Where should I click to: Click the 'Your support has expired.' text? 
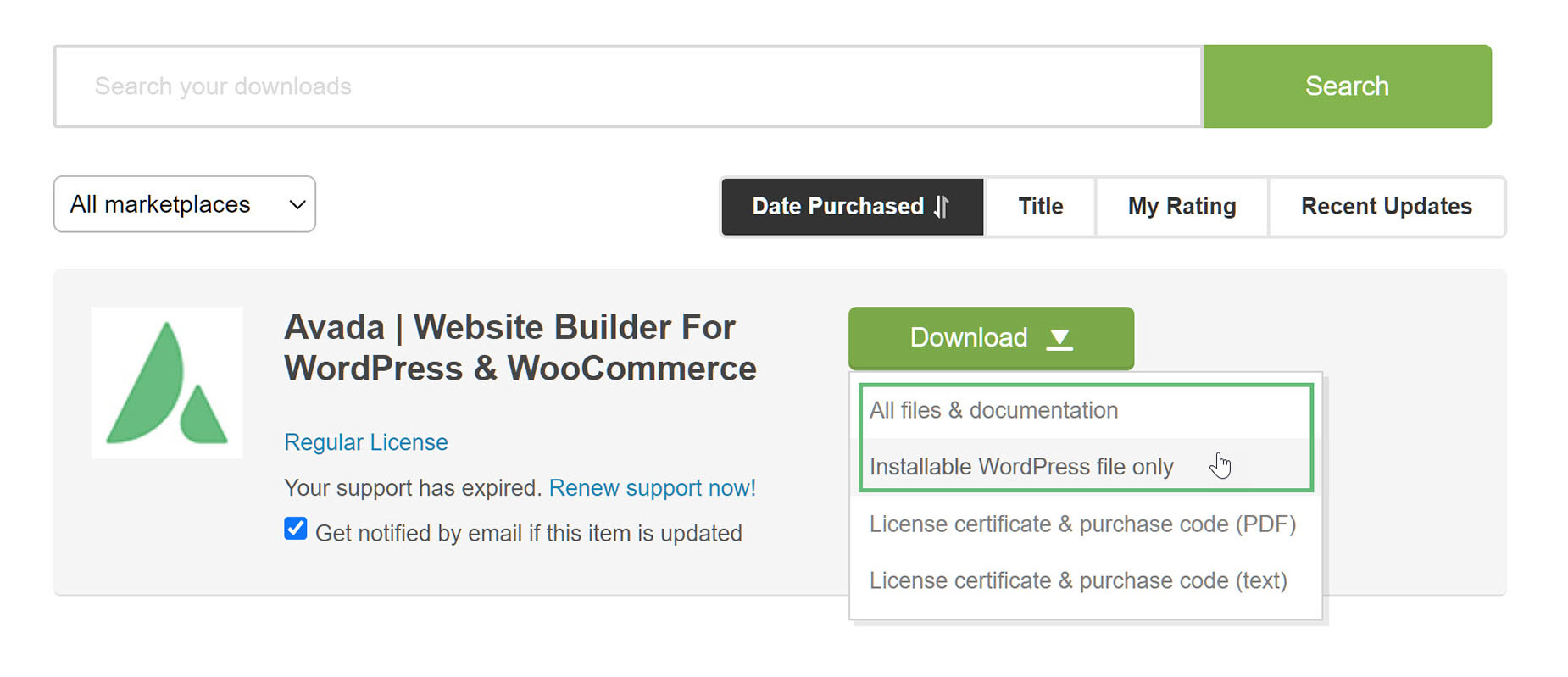pos(413,488)
